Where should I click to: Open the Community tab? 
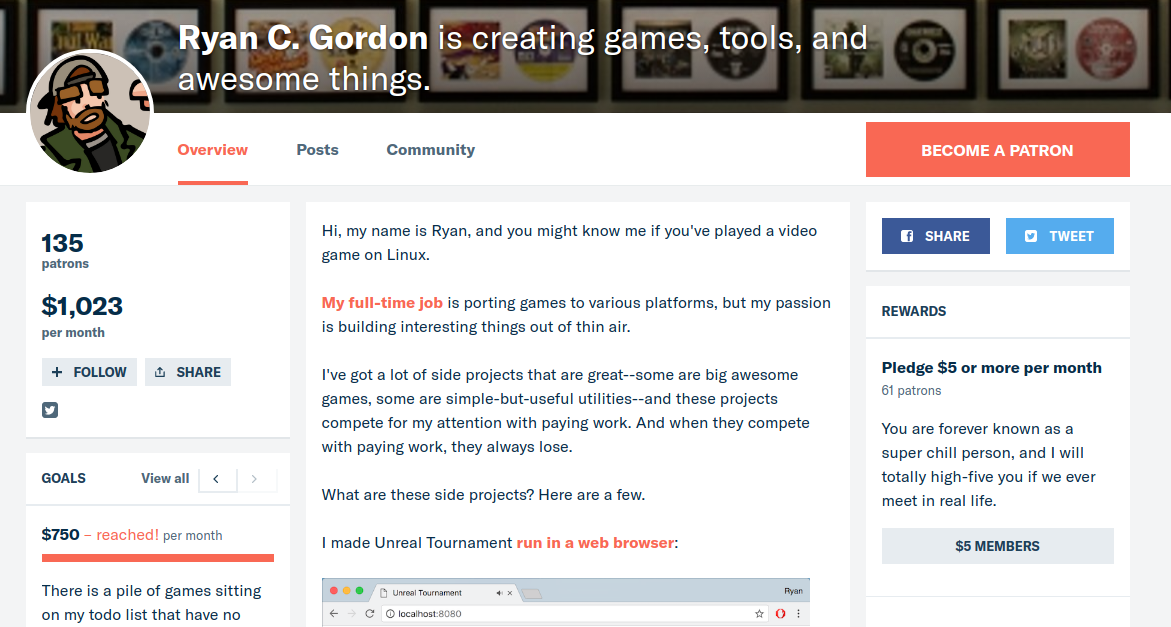point(430,150)
